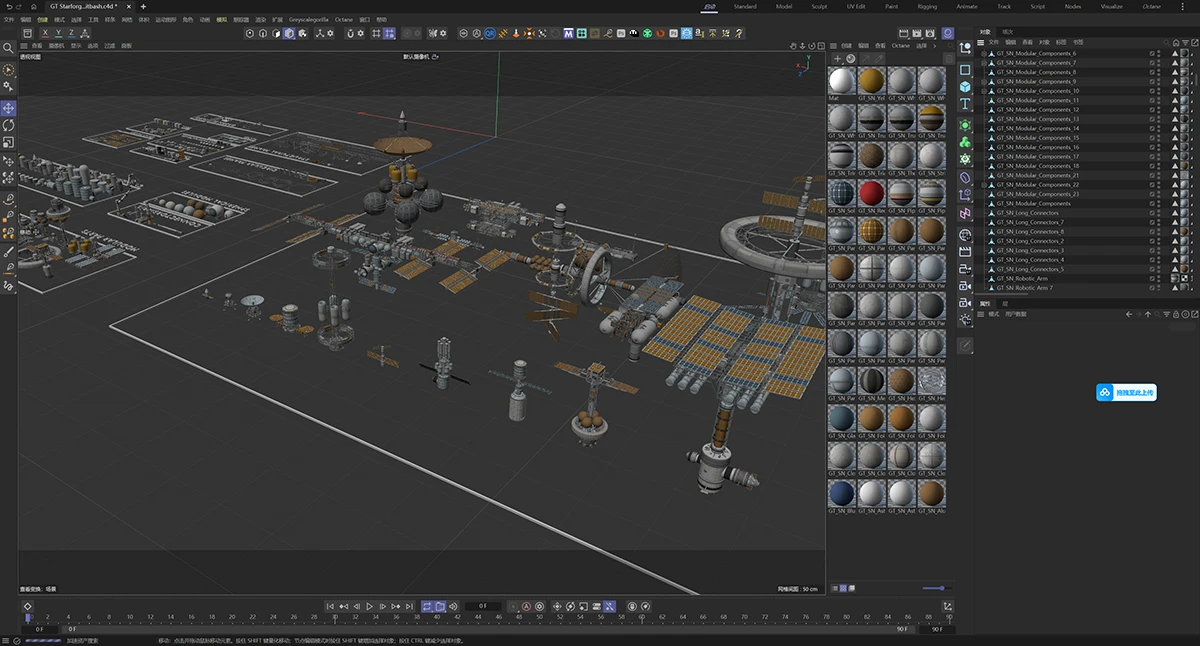Open the viewport search magnifier icon

tap(9, 48)
